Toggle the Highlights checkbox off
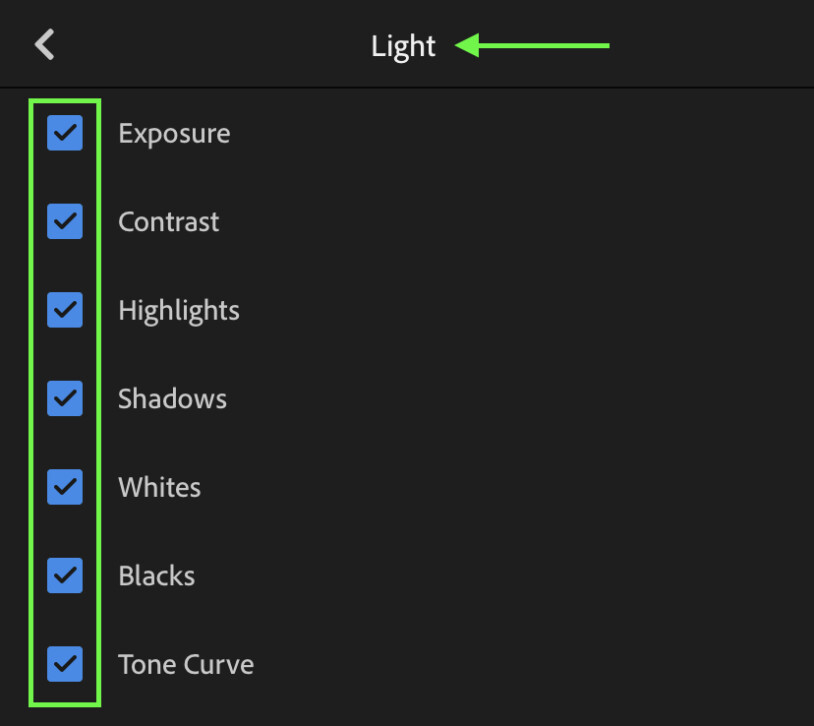814x726 pixels. pos(65,310)
